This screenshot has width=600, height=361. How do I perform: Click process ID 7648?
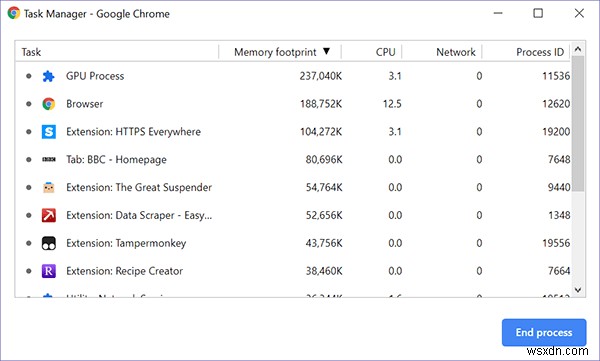click(x=559, y=159)
